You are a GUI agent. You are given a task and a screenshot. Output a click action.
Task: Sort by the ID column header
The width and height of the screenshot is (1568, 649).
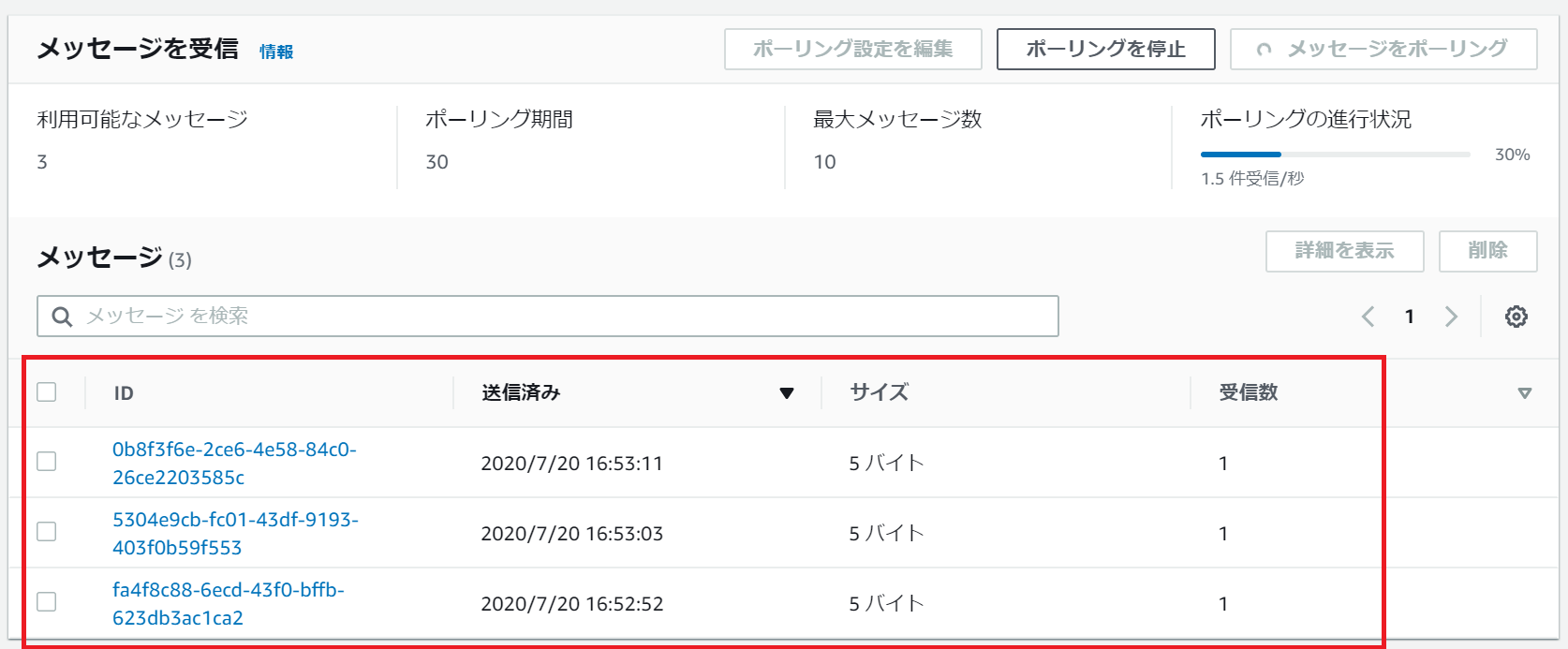pyautogui.click(x=124, y=393)
